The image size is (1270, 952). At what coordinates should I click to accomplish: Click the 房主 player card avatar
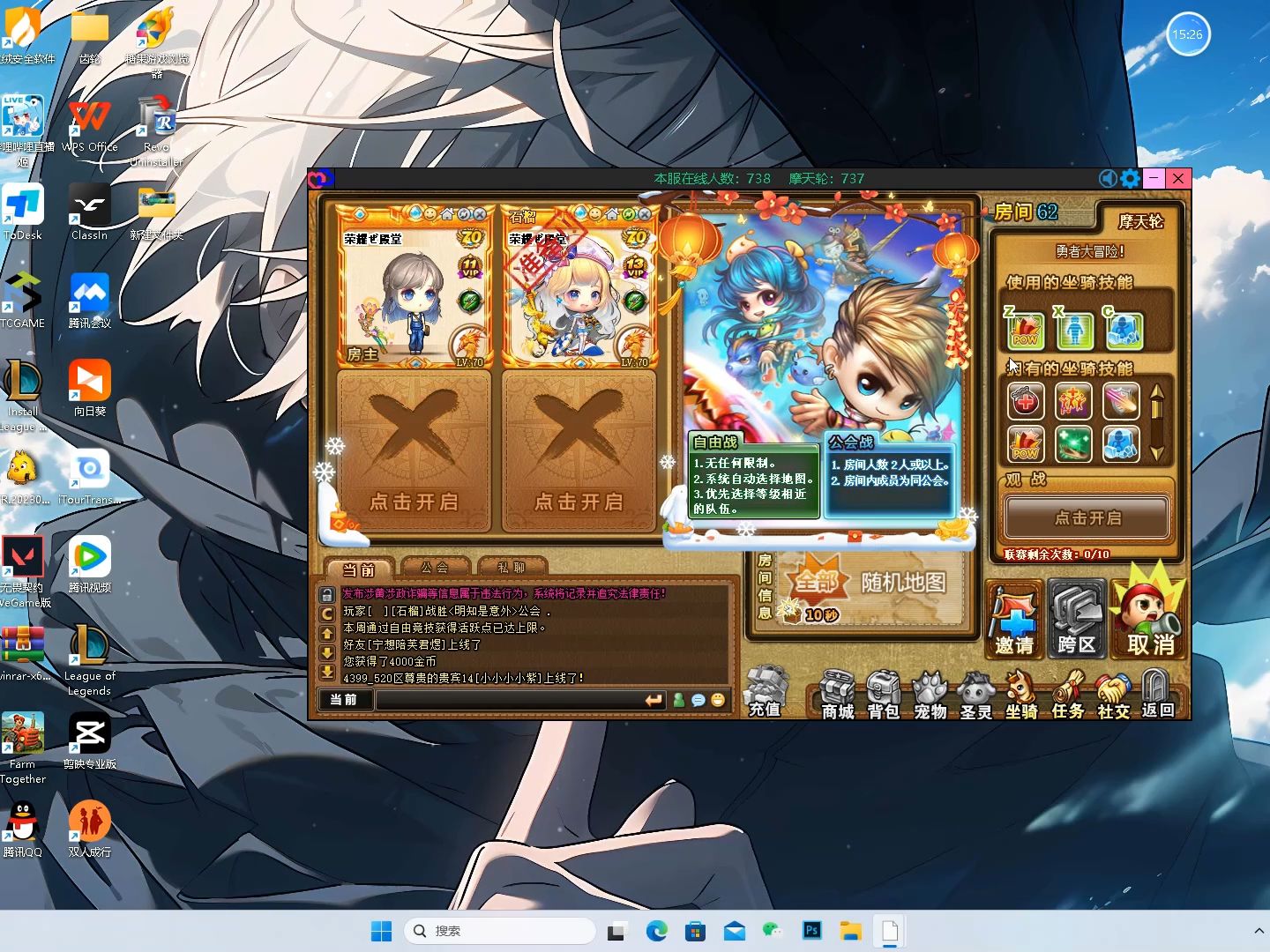point(413,300)
